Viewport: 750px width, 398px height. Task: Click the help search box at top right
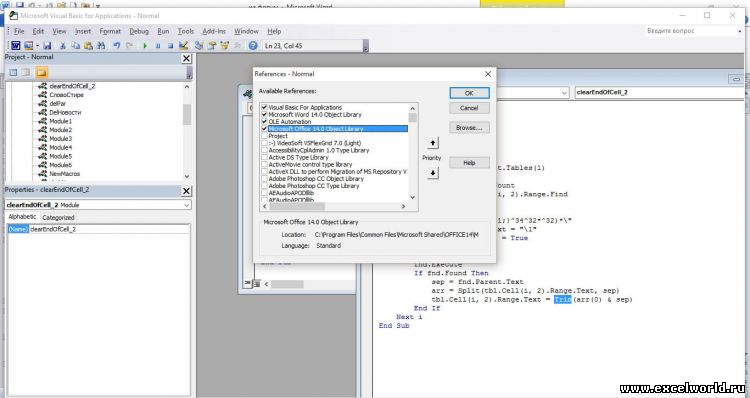[691, 31]
